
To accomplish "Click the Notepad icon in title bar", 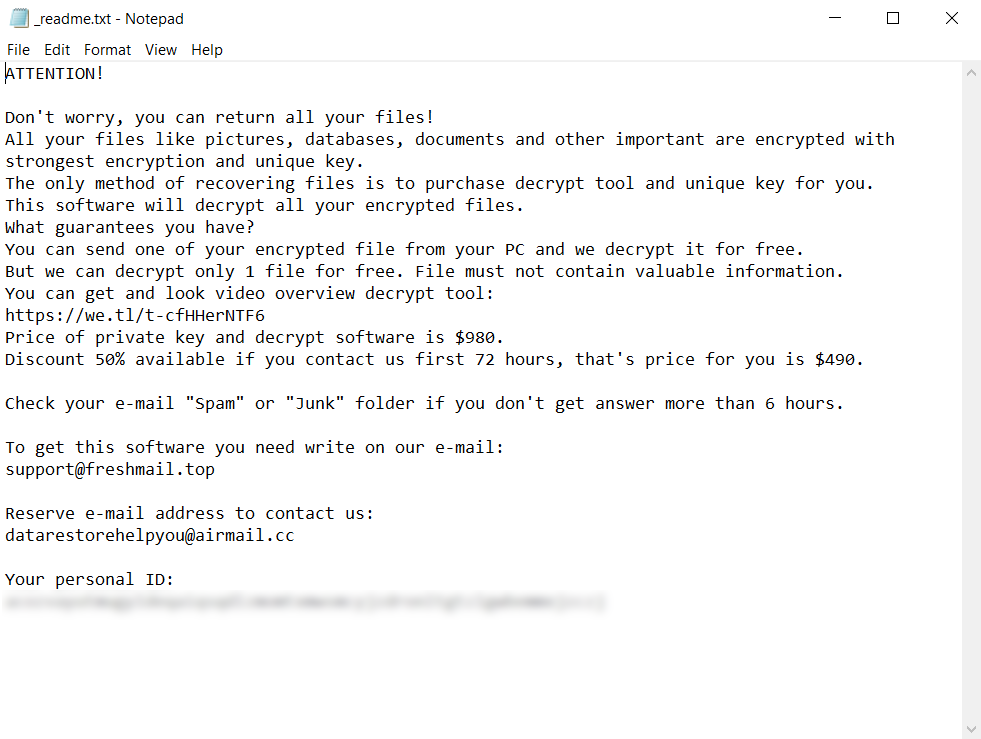I will point(19,18).
